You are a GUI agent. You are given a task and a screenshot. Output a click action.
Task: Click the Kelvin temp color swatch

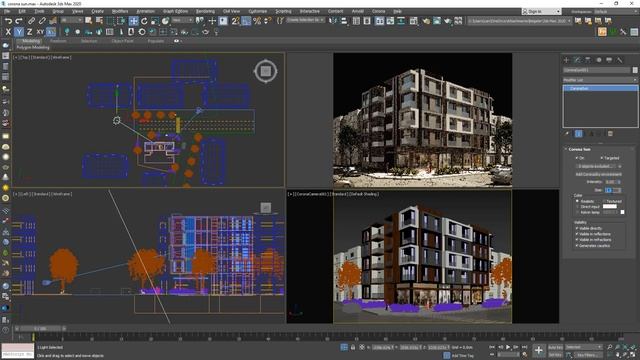tap(622, 212)
